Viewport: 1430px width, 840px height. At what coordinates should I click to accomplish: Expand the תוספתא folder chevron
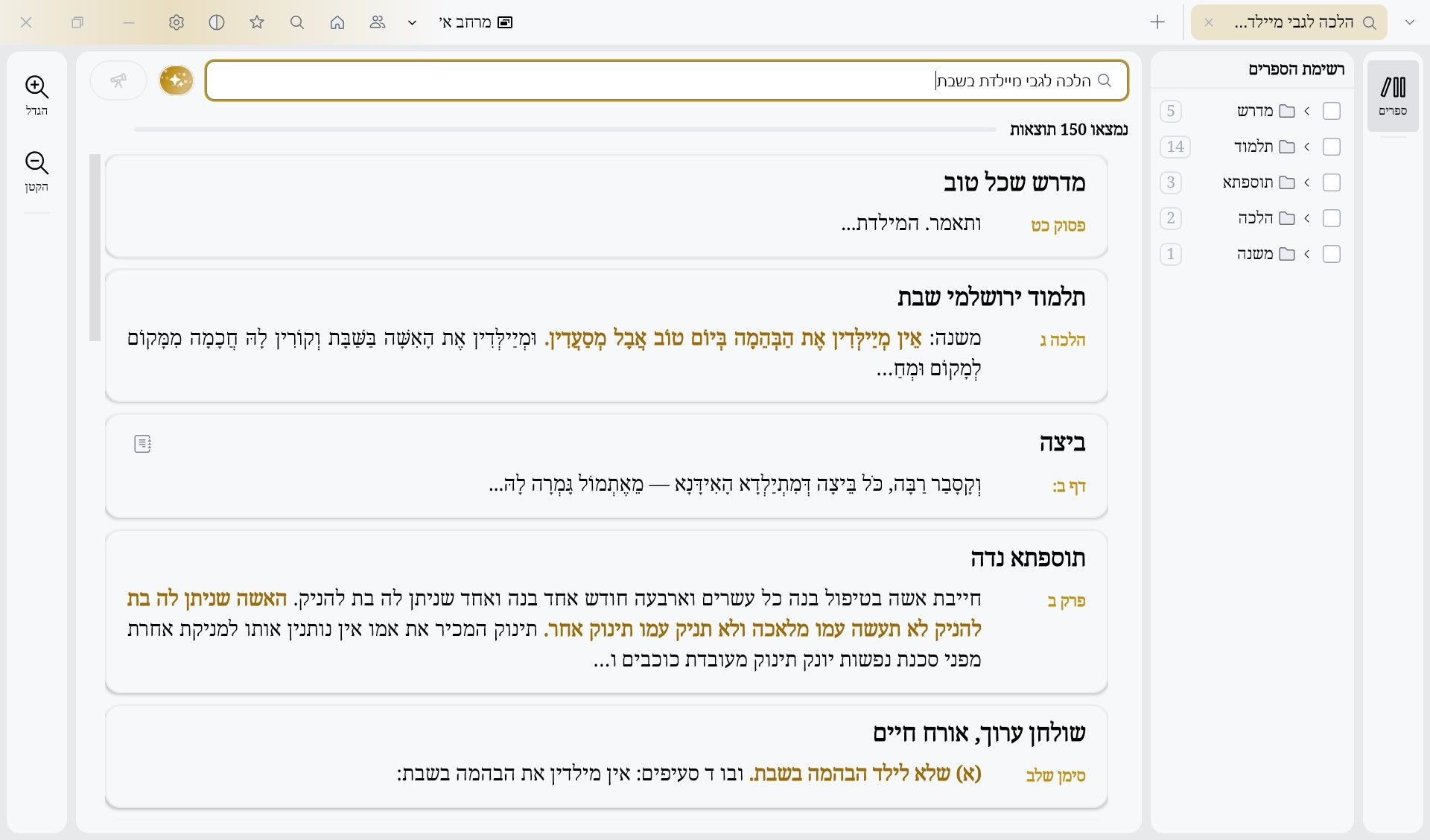(x=1306, y=182)
